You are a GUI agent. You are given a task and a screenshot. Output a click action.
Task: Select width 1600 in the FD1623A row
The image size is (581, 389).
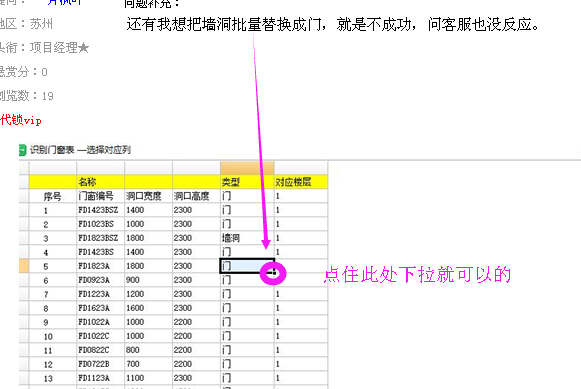[148, 308]
